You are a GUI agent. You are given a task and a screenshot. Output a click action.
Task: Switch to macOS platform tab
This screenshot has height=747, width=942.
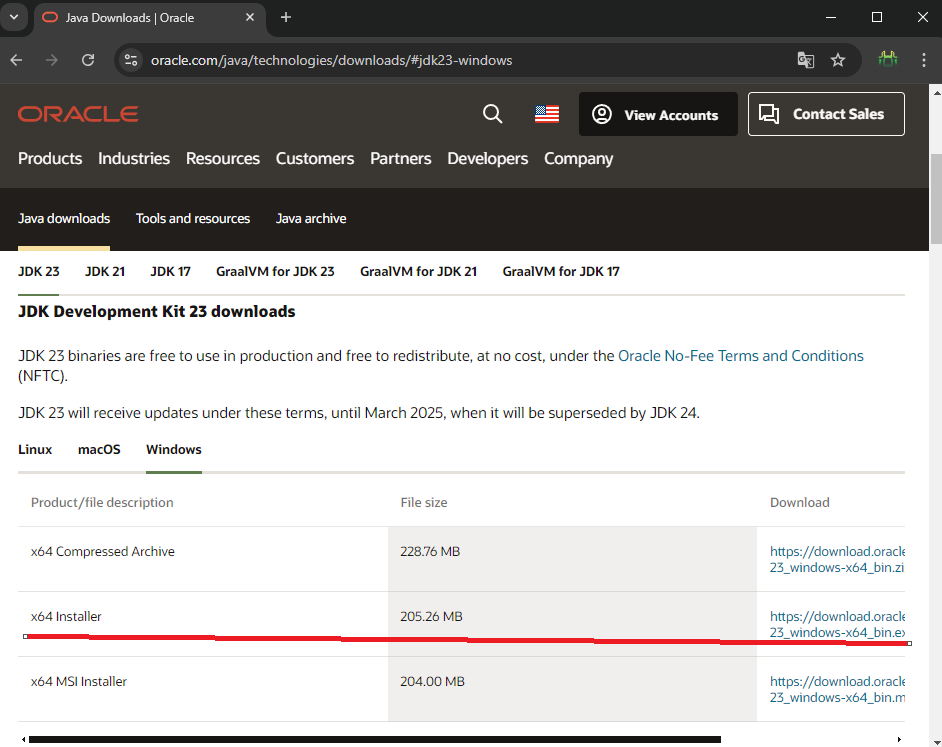click(x=99, y=450)
